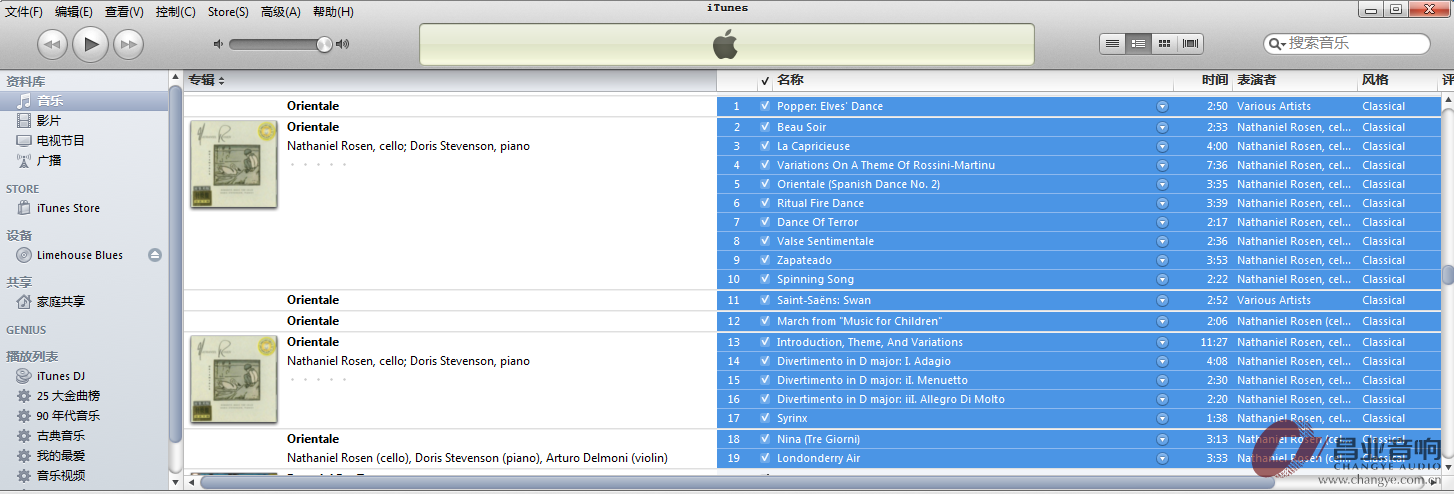Open dropdown arrow for Introduction, Theme, And Variations
The image size is (1454, 494).
(x=1162, y=342)
